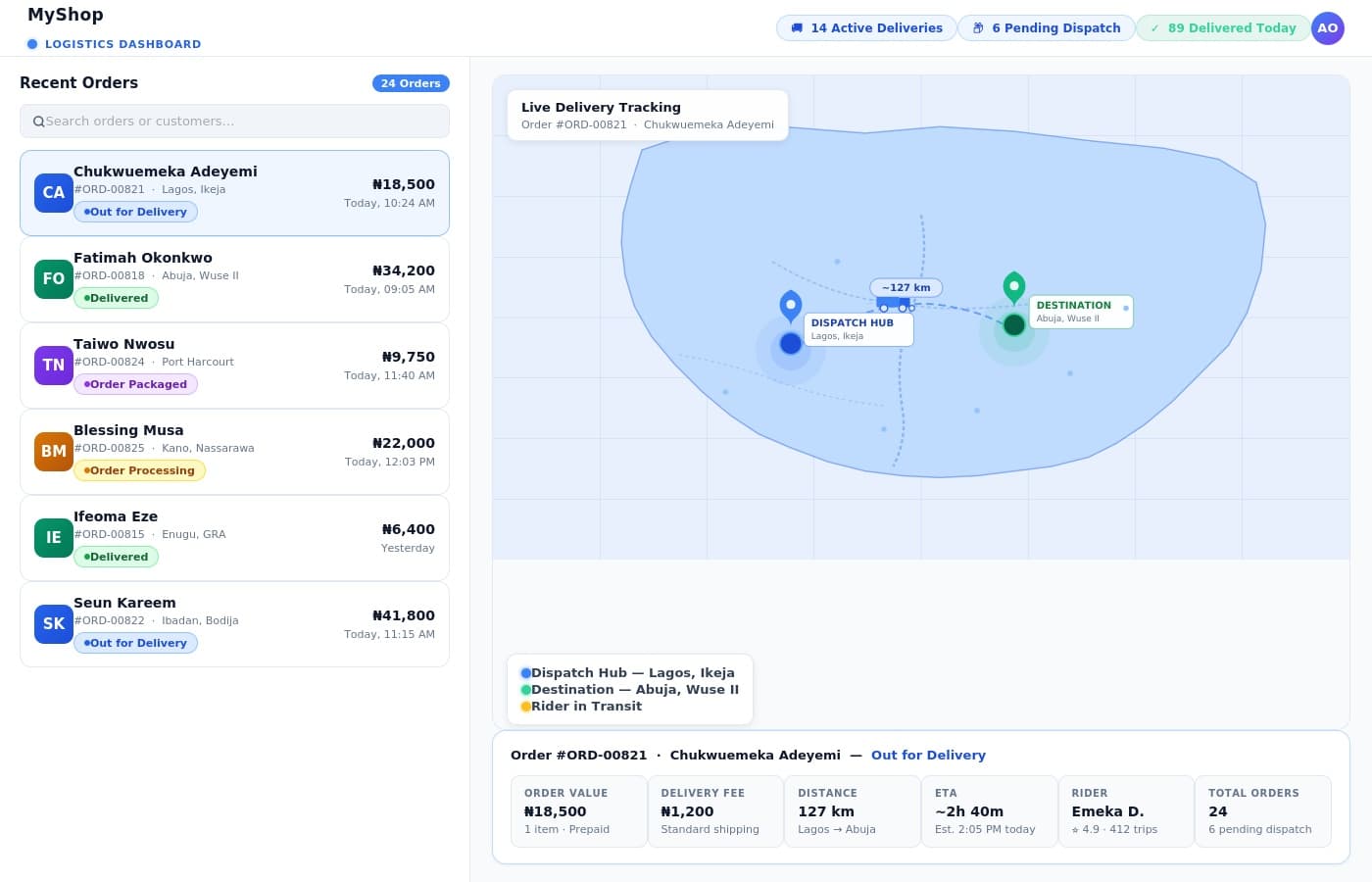Toggle Out for Delivery status on Chukwuemeka's order
The image size is (1372, 882).
coord(135,212)
